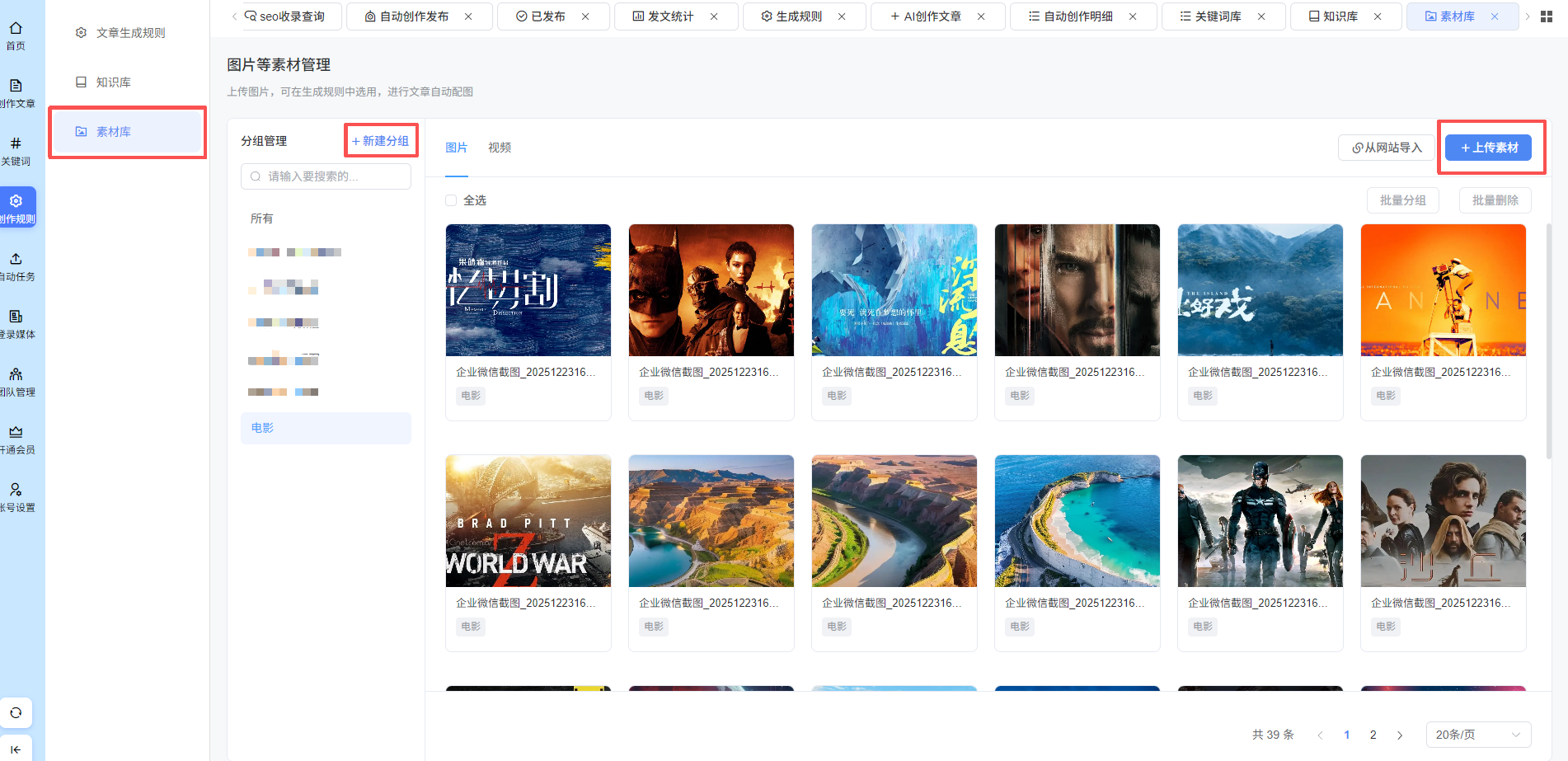Open team management icon

pos(16,375)
